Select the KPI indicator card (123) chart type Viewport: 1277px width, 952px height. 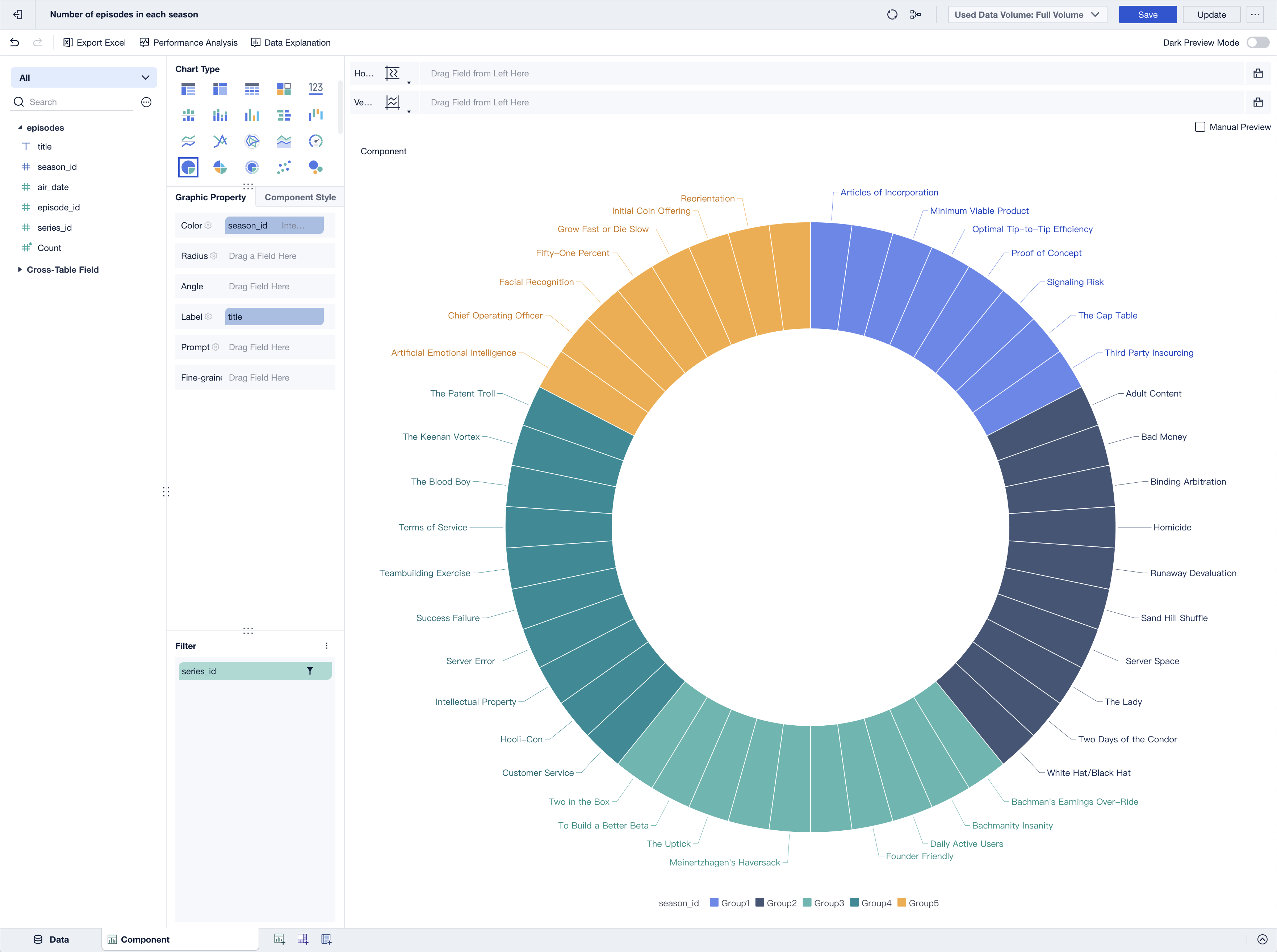point(315,89)
